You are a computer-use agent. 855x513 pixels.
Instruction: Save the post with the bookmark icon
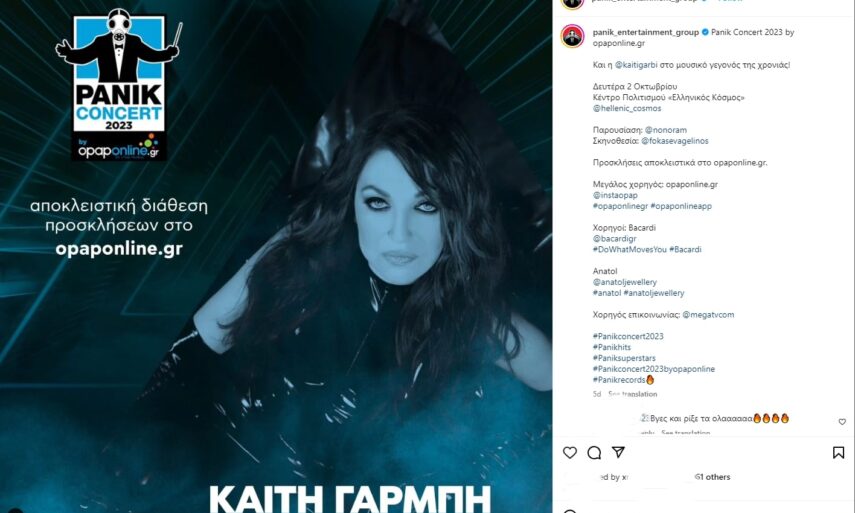point(838,452)
